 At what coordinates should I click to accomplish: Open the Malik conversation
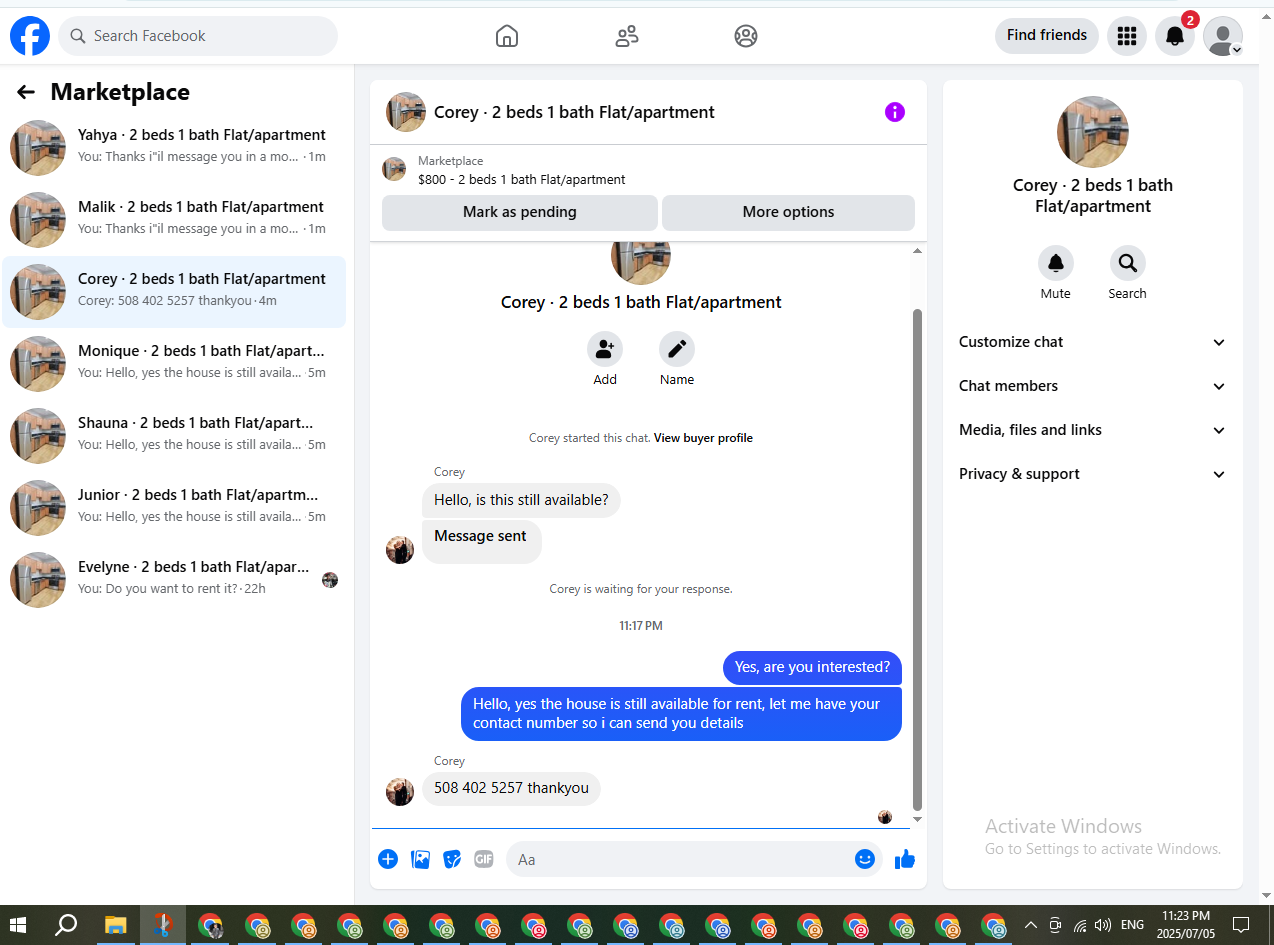(x=174, y=220)
